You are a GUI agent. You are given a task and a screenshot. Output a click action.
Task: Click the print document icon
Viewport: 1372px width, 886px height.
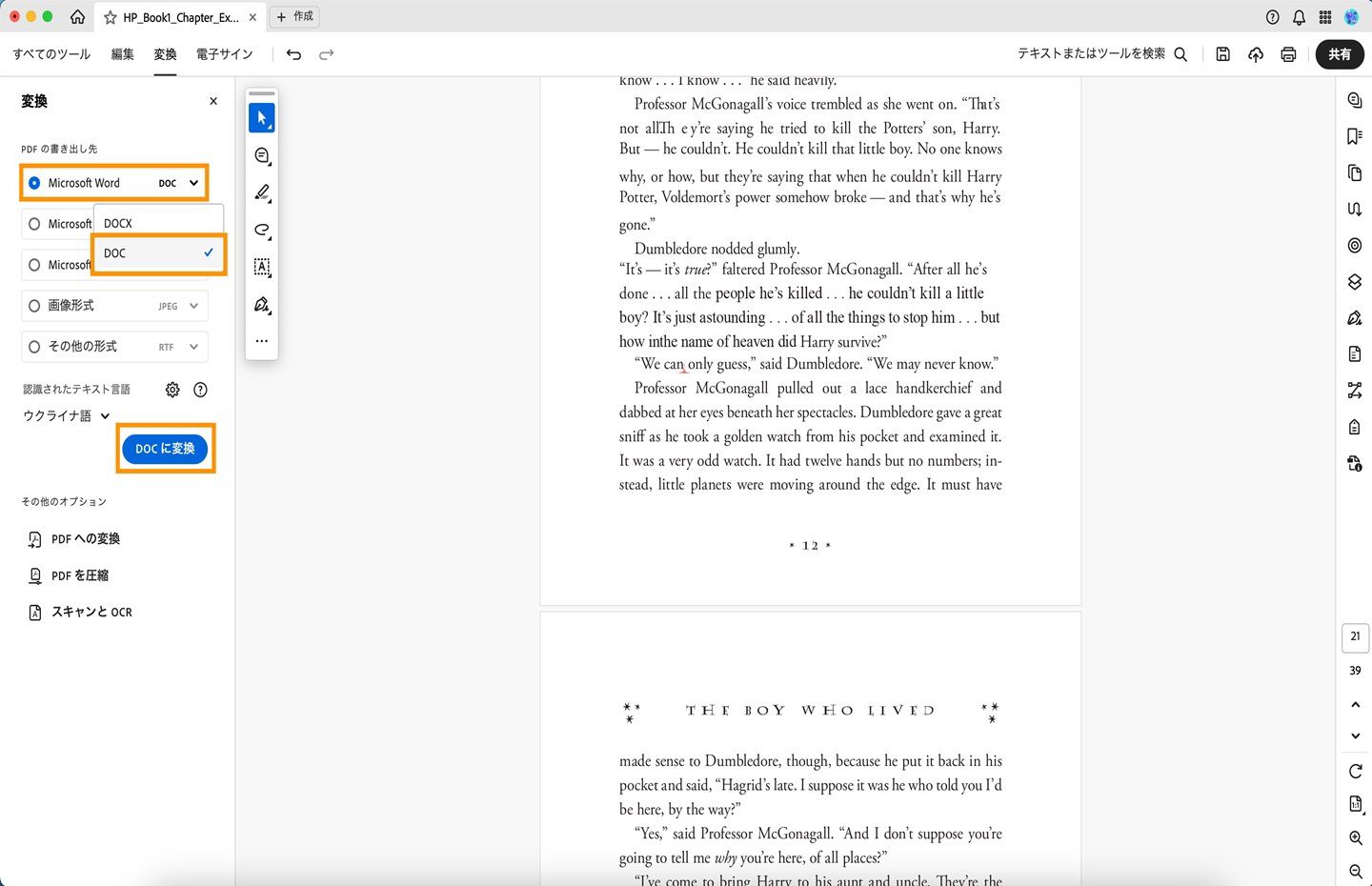tap(1288, 54)
